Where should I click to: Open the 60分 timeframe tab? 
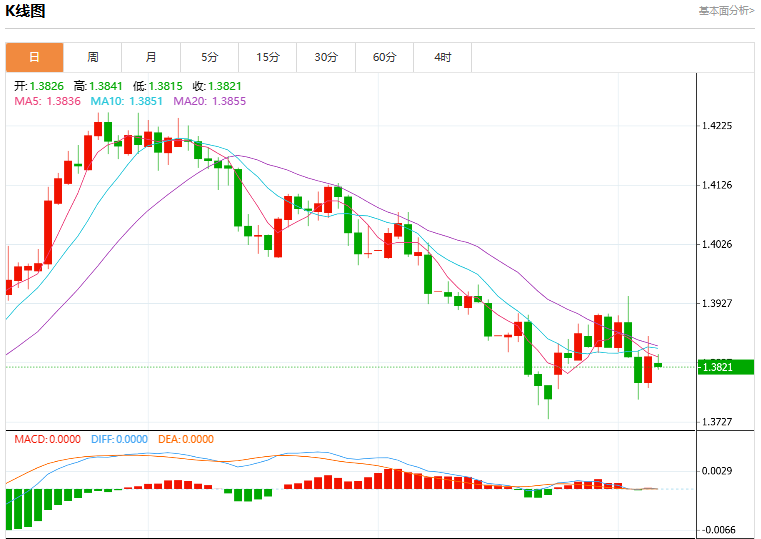384,57
